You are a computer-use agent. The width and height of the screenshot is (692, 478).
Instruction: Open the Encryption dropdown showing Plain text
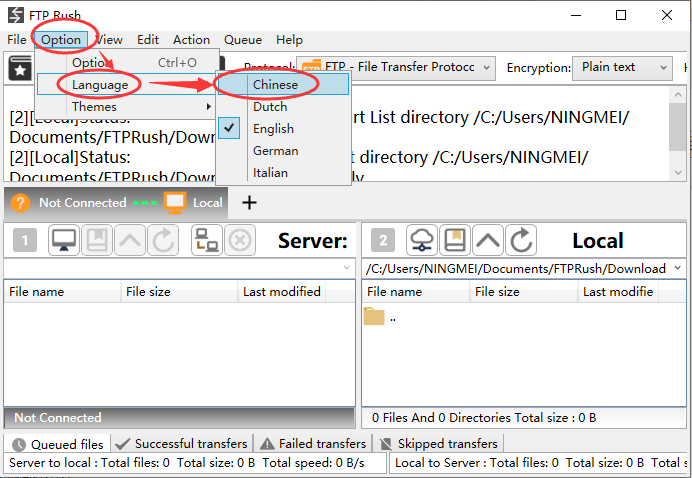(622, 67)
